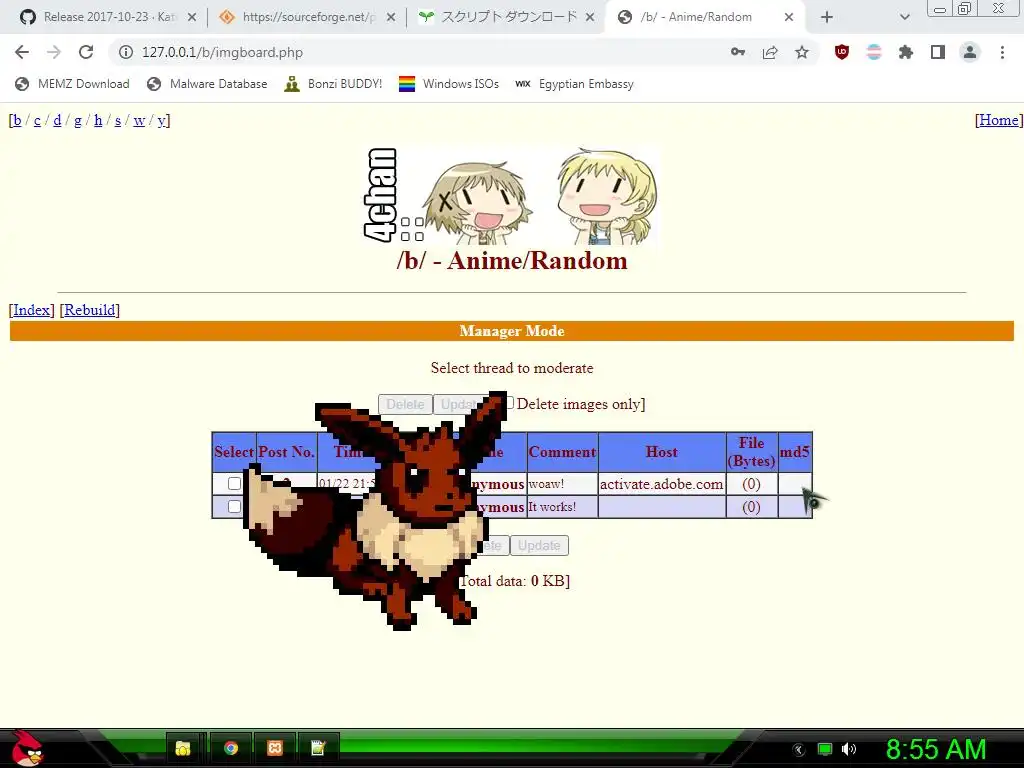Open Chrome profile avatar
Viewport: 1024px width, 768px height.
(x=970, y=52)
